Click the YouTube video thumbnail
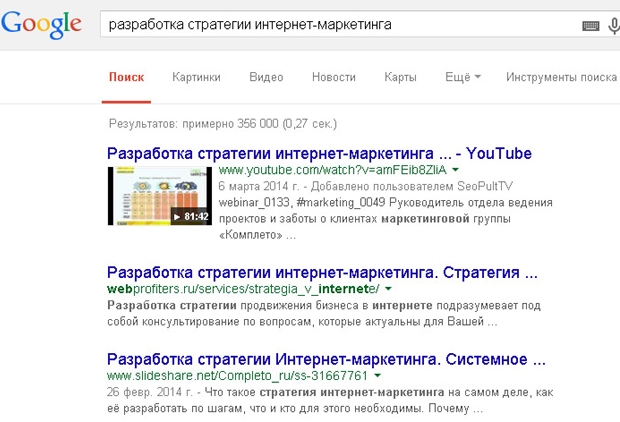 (160, 196)
